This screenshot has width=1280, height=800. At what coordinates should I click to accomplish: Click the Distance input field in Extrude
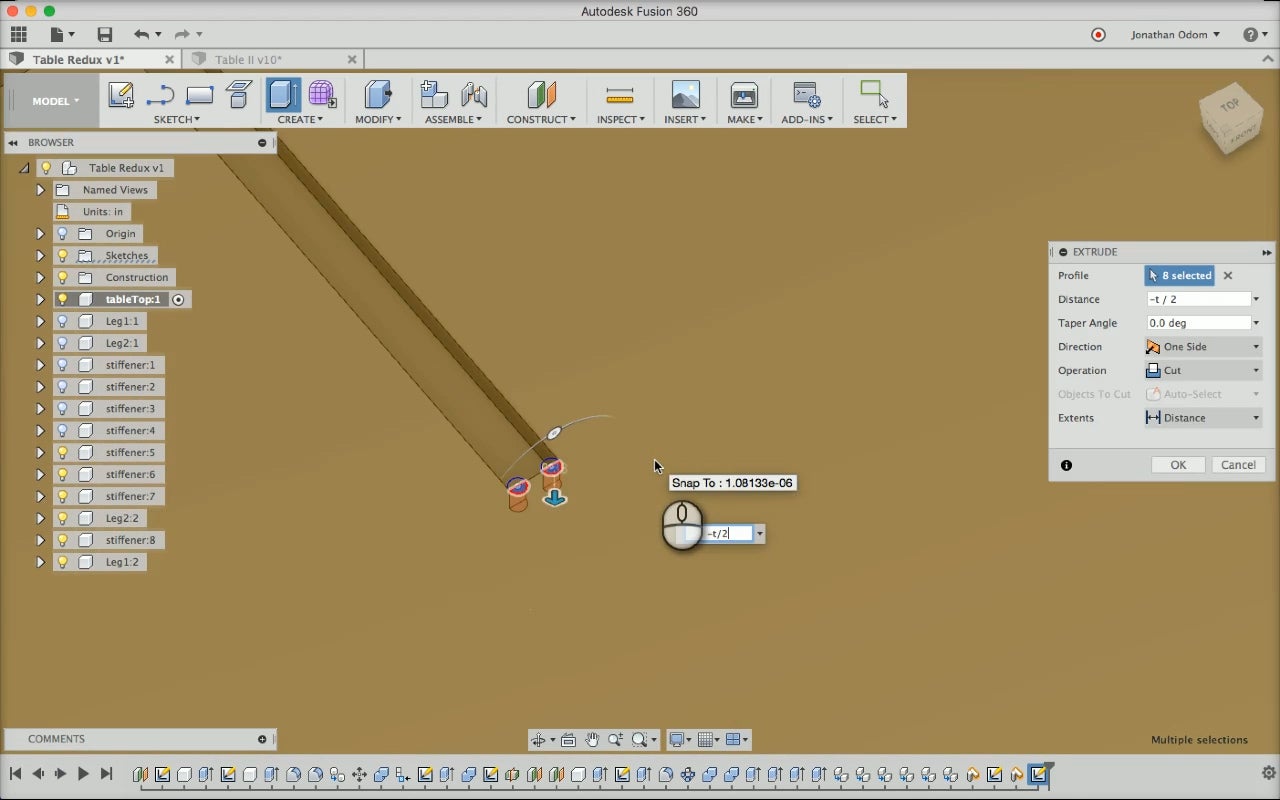(x=1199, y=299)
